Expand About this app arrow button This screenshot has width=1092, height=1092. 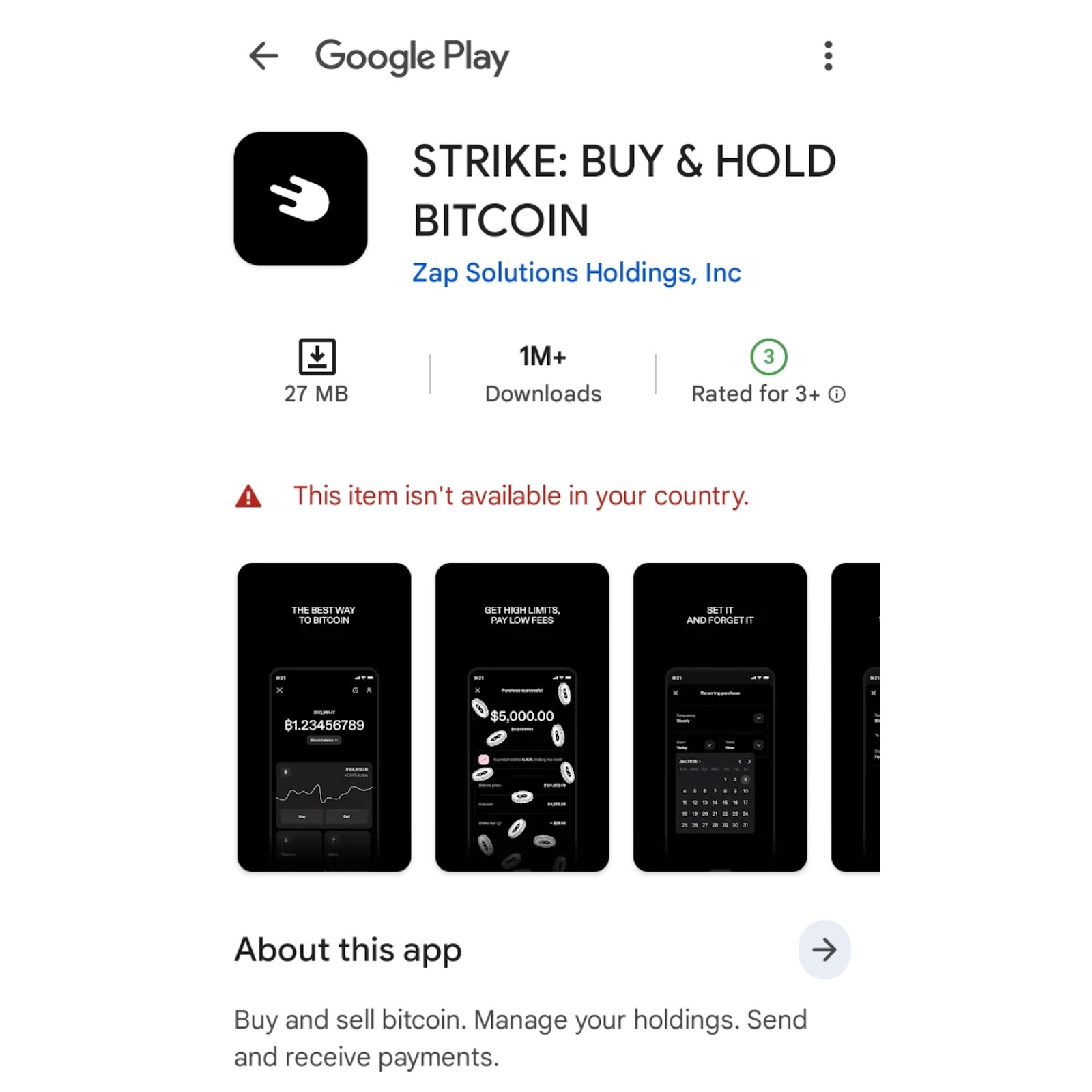pos(824,949)
